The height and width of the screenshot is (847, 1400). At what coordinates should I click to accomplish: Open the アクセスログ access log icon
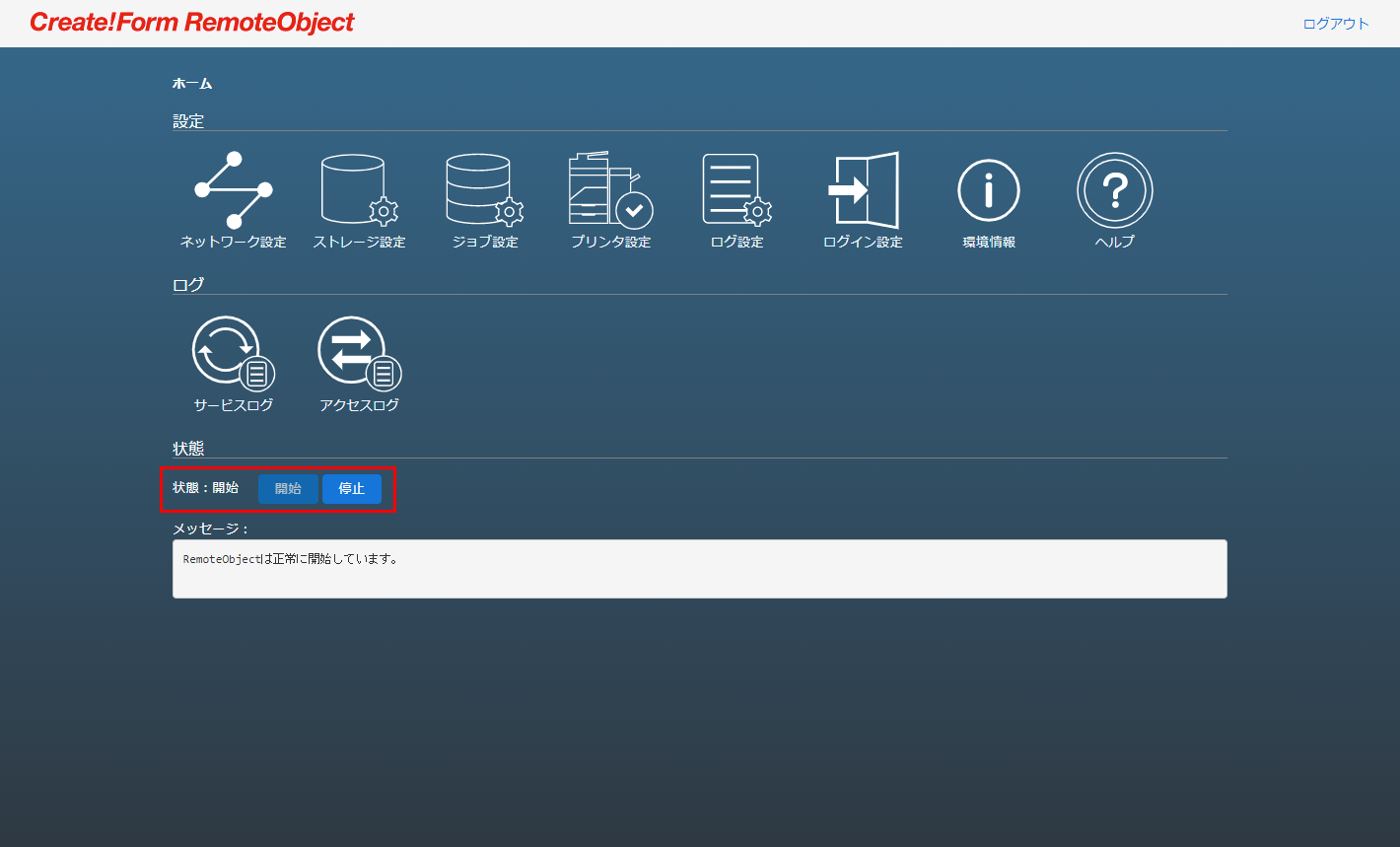coord(359,353)
